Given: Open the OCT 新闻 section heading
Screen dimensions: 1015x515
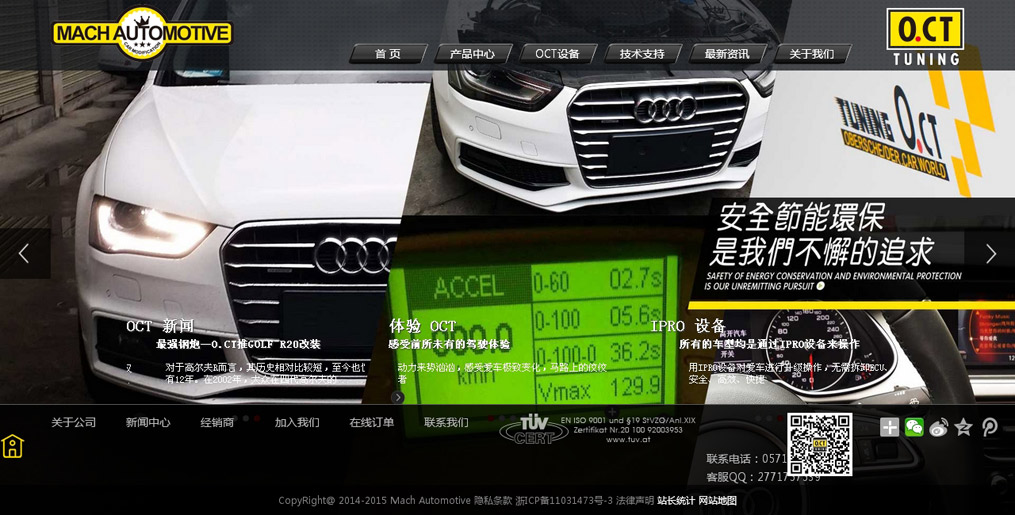Looking at the screenshot, I should click(160, 326).
